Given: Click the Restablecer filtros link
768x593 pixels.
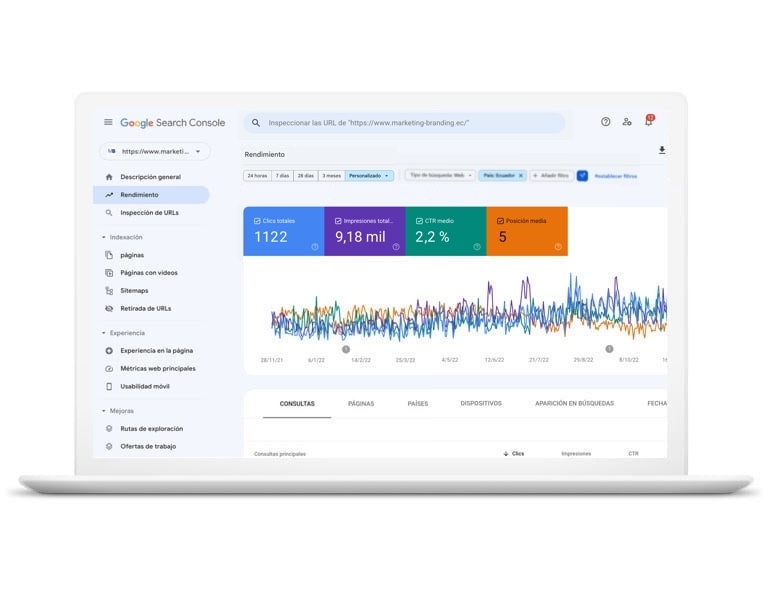Looking at the screenshot, I should 616,176.
